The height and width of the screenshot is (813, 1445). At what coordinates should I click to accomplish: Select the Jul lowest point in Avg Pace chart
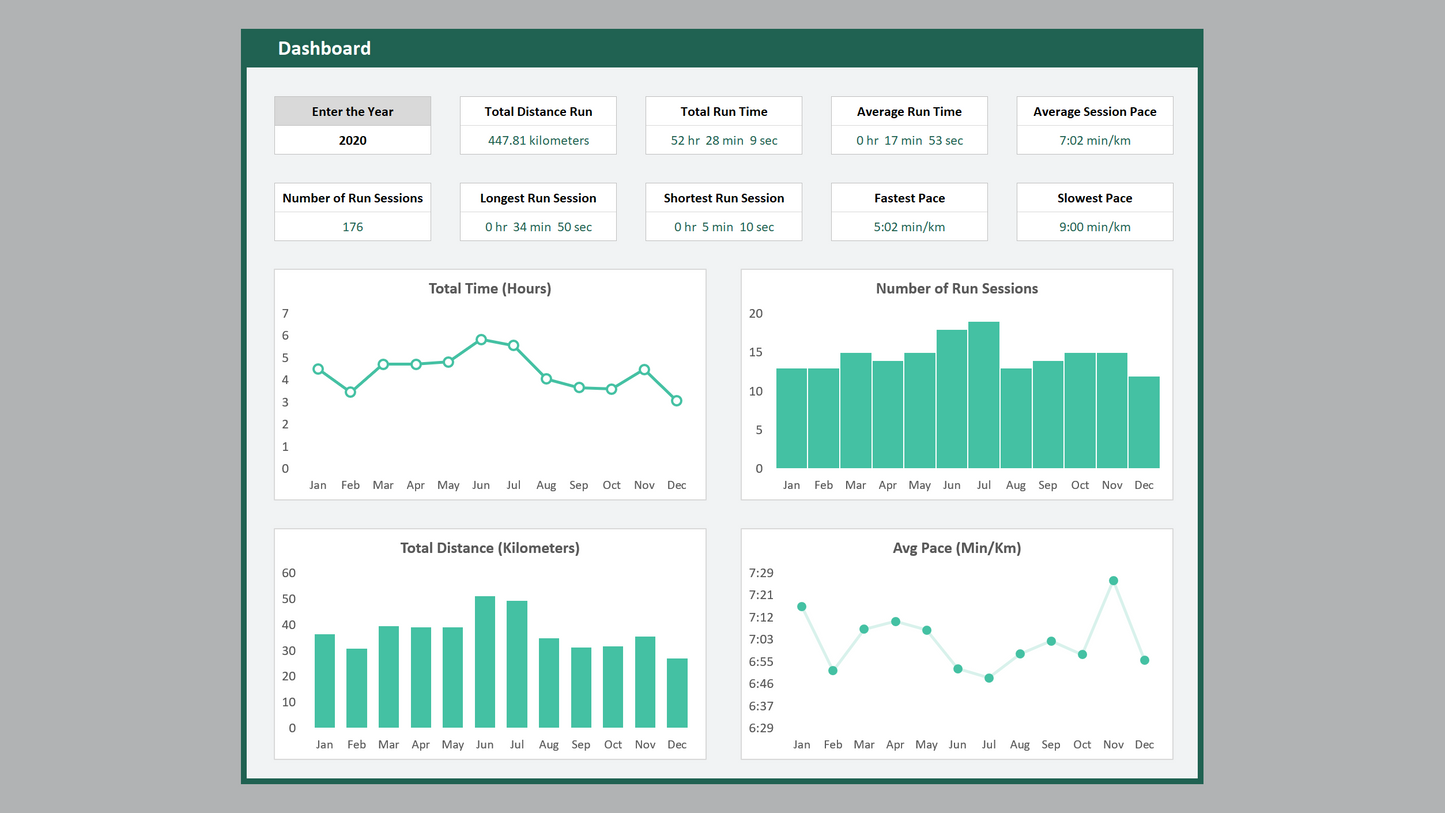pyautogui.click(x=989, y=678)
